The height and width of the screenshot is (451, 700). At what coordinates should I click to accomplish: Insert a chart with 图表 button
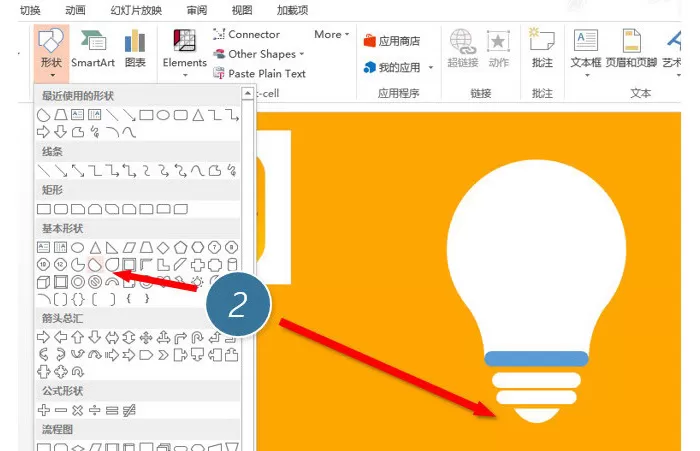(135, 49)
